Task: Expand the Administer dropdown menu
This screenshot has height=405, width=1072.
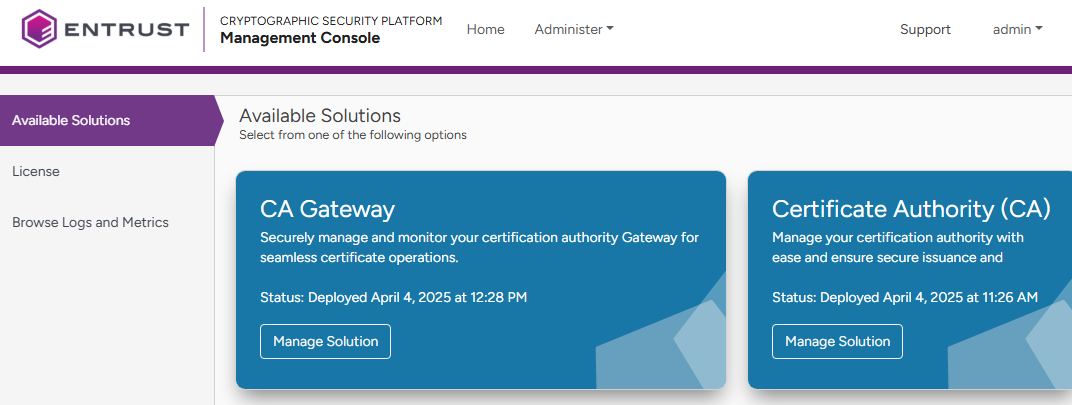Action: 574,29
